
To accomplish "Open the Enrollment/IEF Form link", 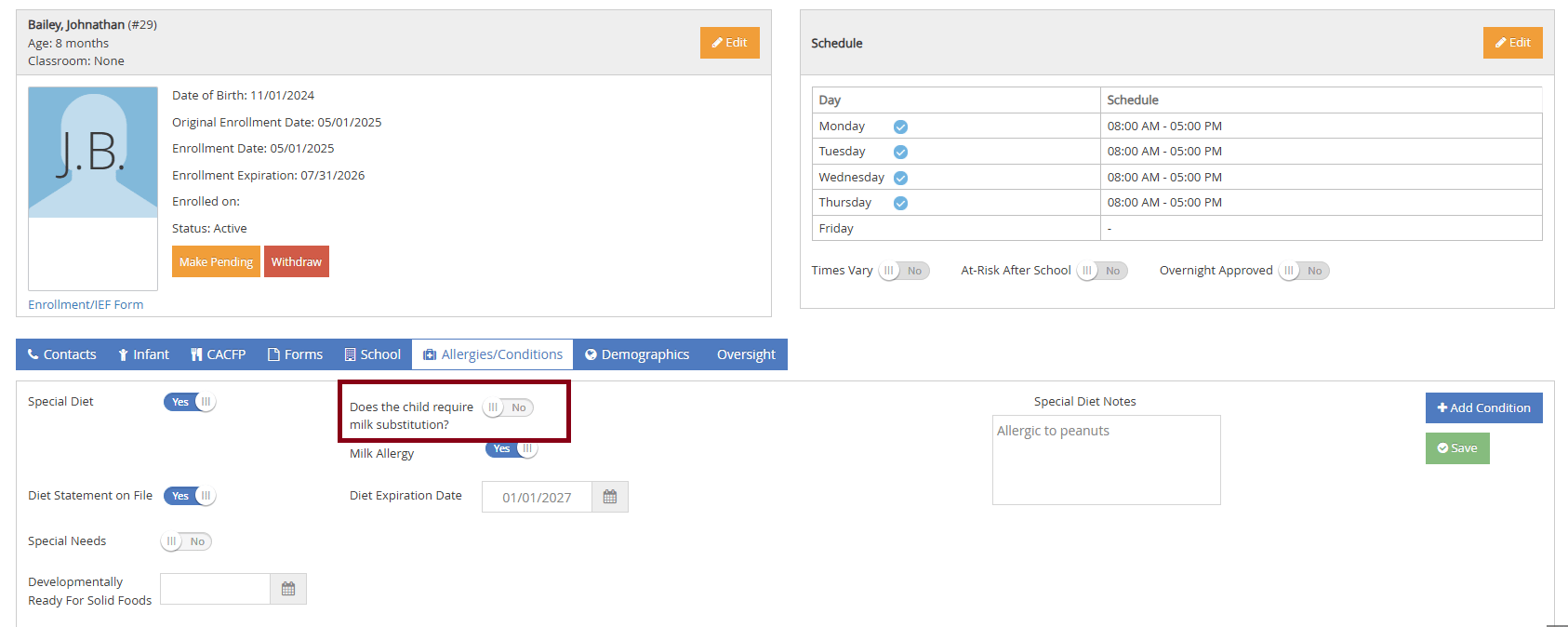I will click(86, 304).
